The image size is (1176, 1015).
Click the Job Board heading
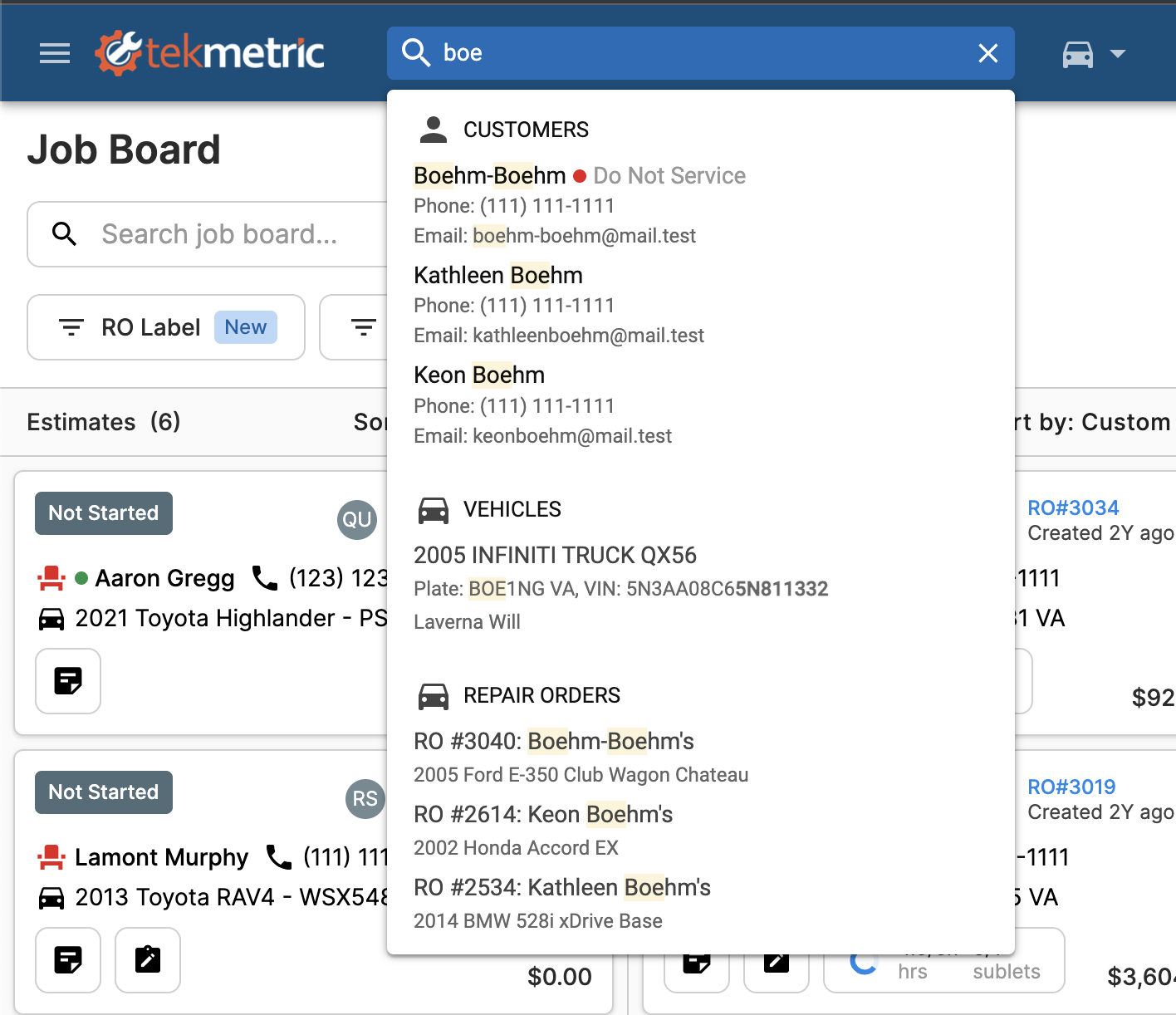point(124,150)
